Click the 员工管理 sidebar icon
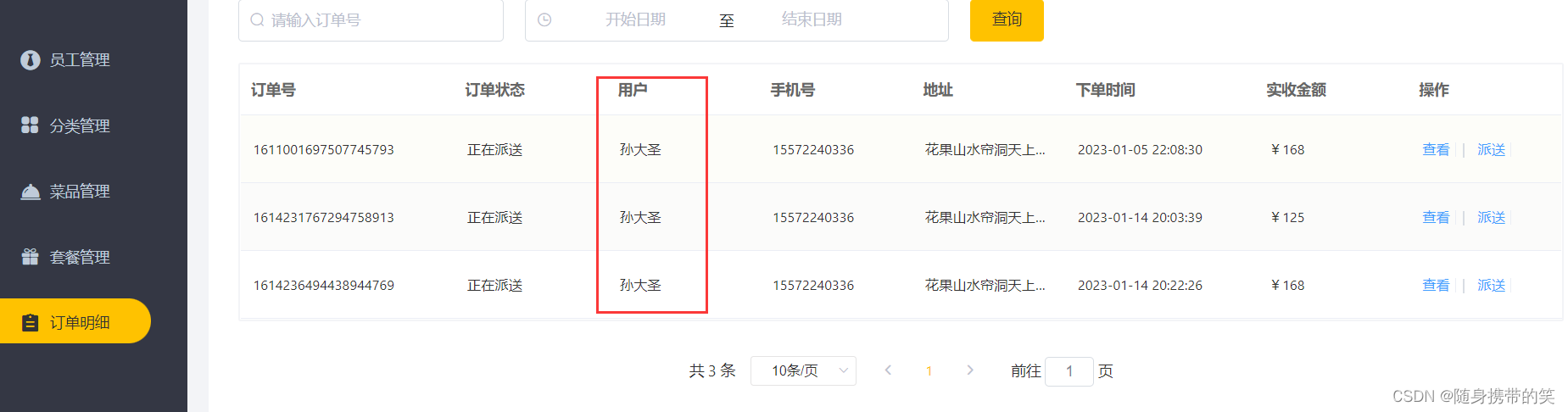Viewport: 1568px width, 412px height. 31,60
